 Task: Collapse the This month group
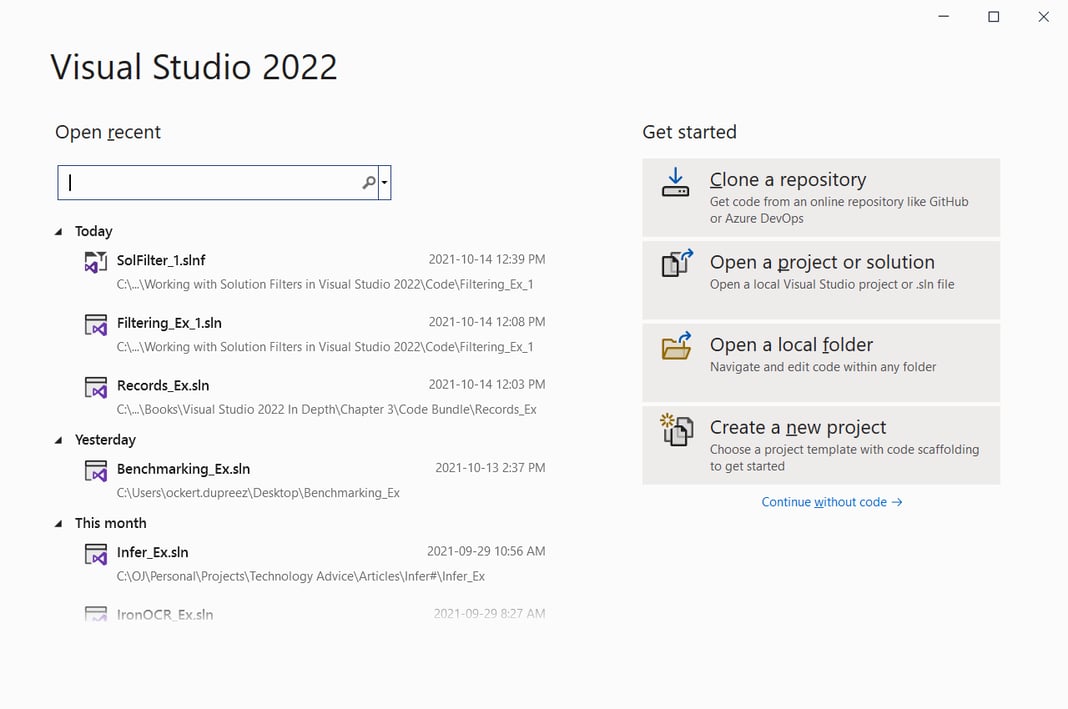pyautogui.click(x=59, y=522)
